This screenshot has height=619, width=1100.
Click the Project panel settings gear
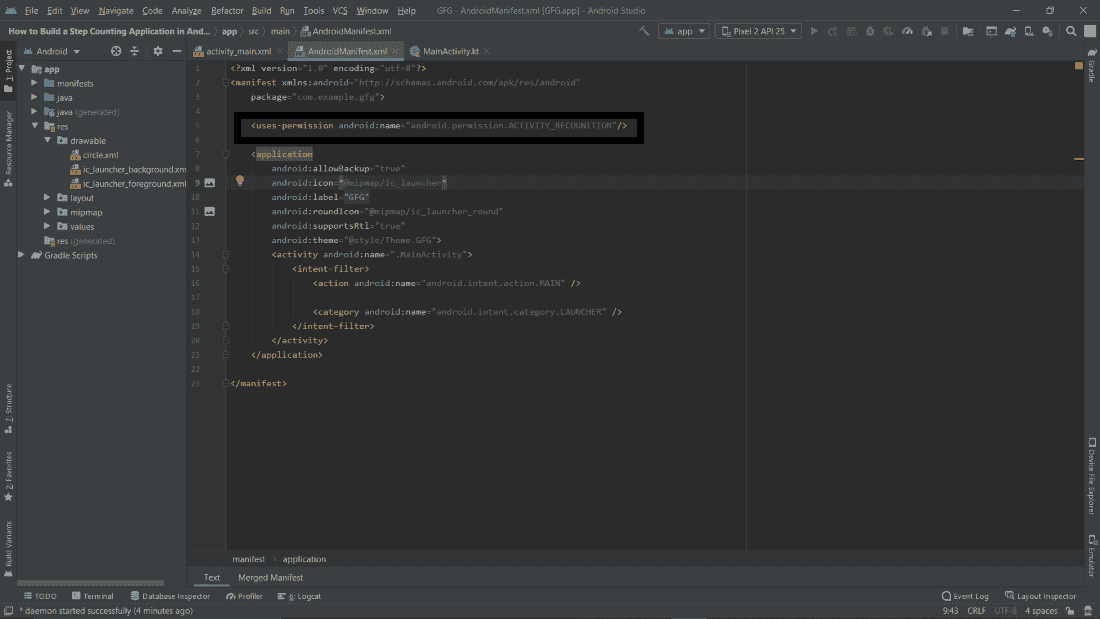[x=157, y=51]
